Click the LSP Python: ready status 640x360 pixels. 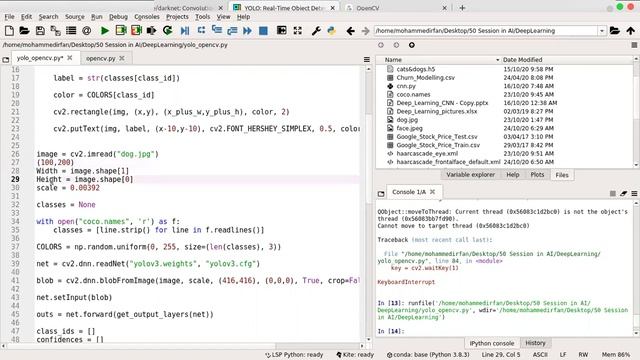pos(294,355)
